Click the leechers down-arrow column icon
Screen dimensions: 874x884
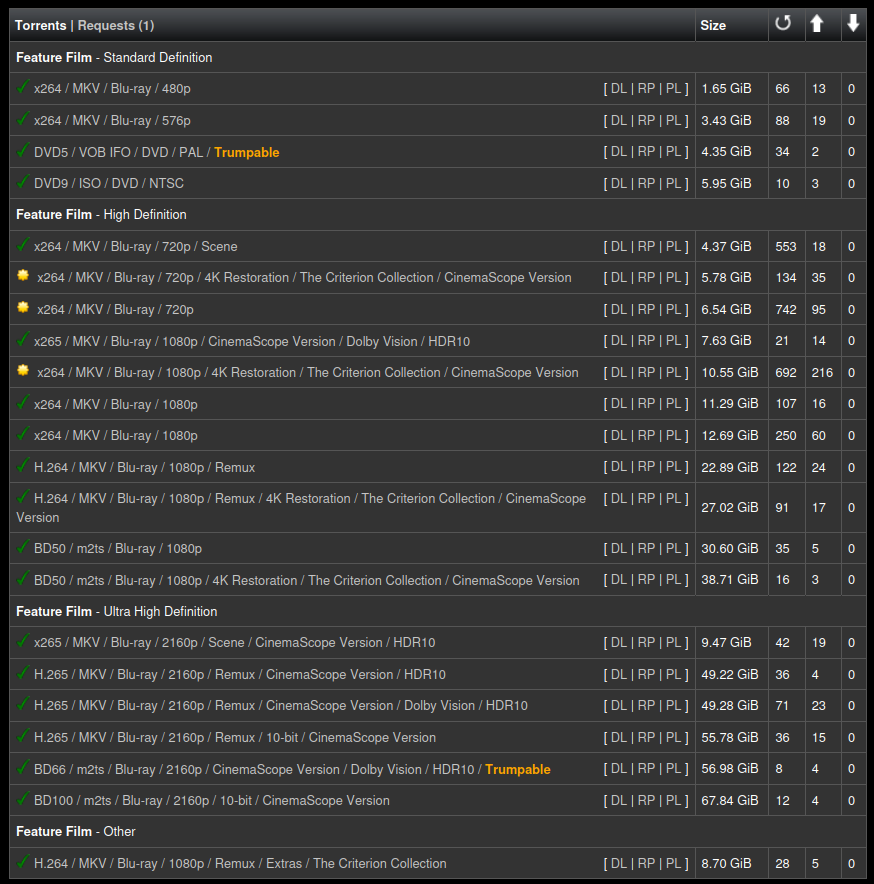point(853,24)
